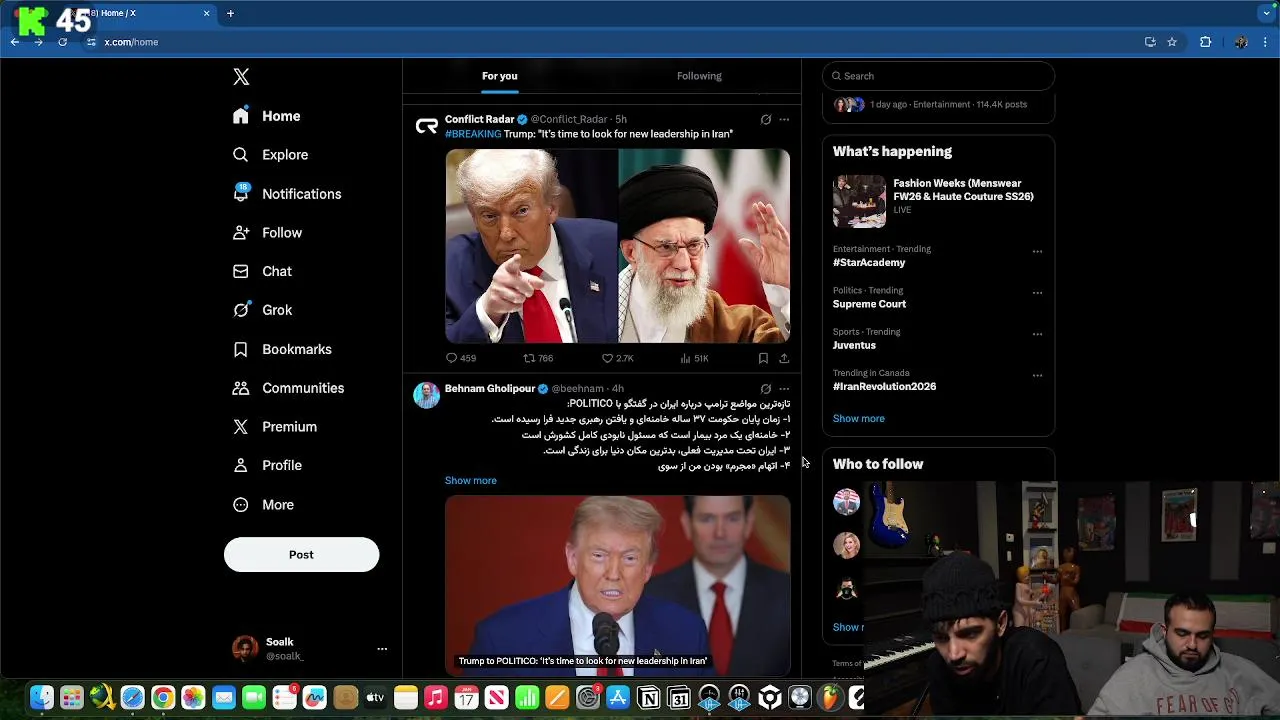This screenshot has height=720, width=1280.
Task: Open Follow in the sidebar
Action: [x=267, y=233]
